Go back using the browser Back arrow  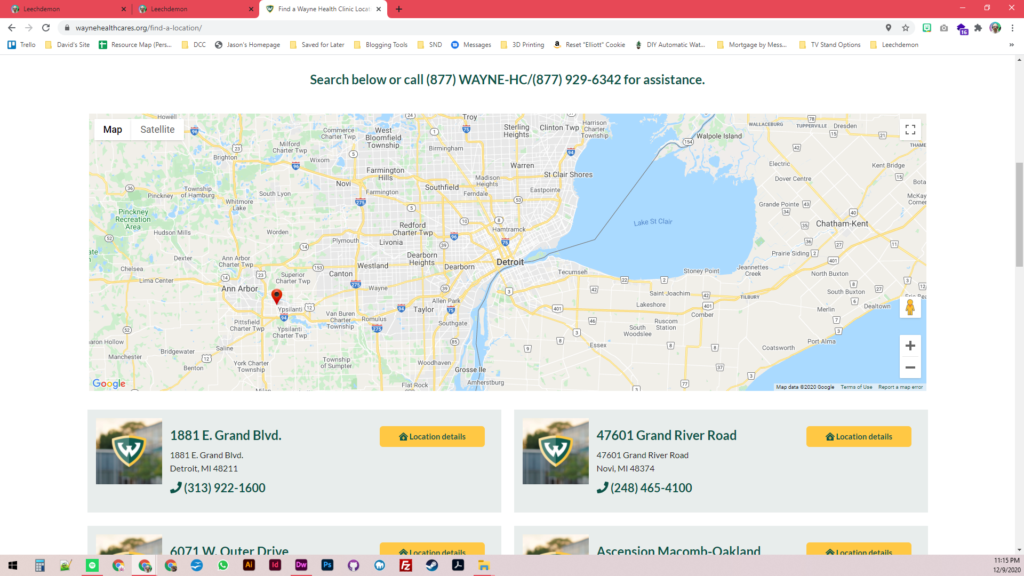click(12, 28)
